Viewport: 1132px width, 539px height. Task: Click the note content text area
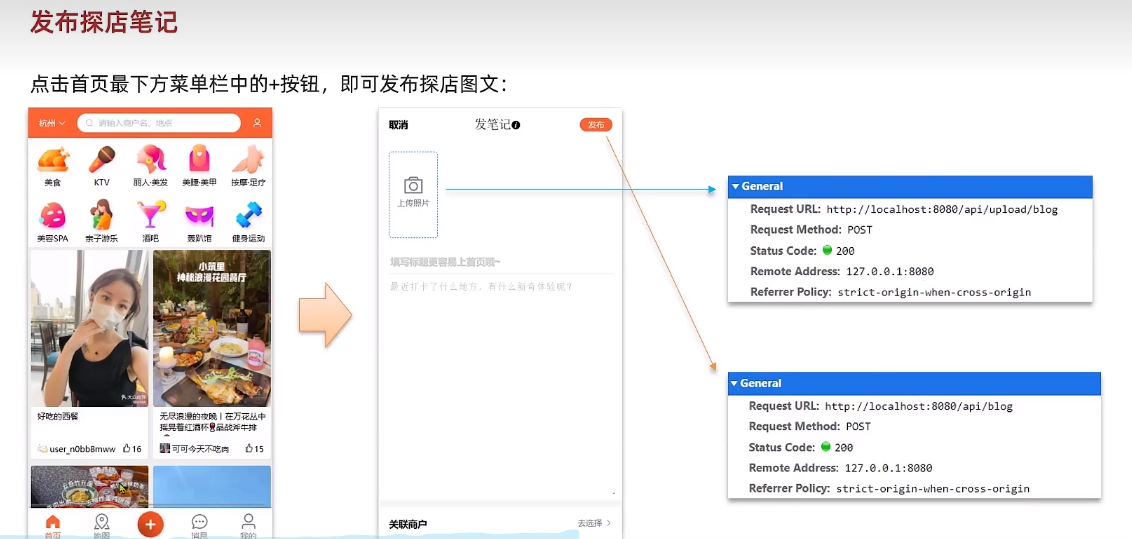pyautogui.click(x=501, y=386)
